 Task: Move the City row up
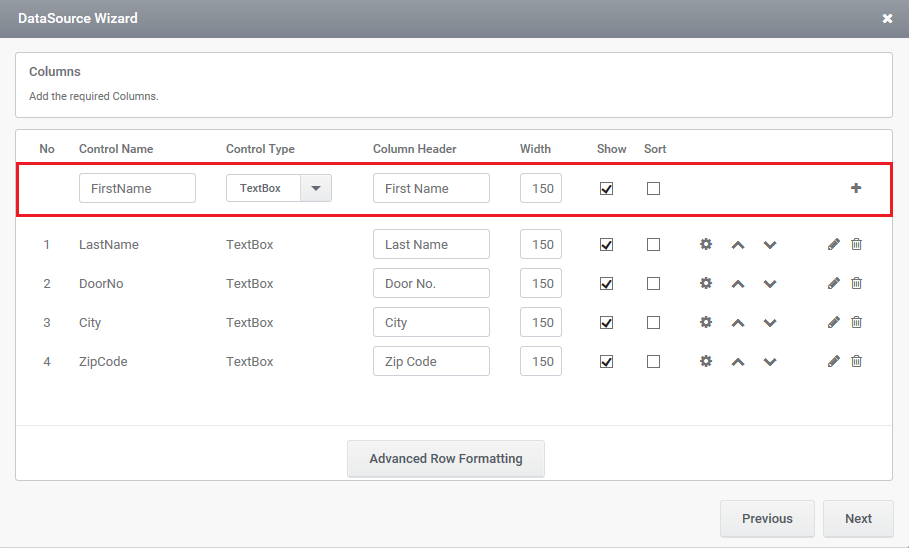pyautogui.click(x=737, y=323)
